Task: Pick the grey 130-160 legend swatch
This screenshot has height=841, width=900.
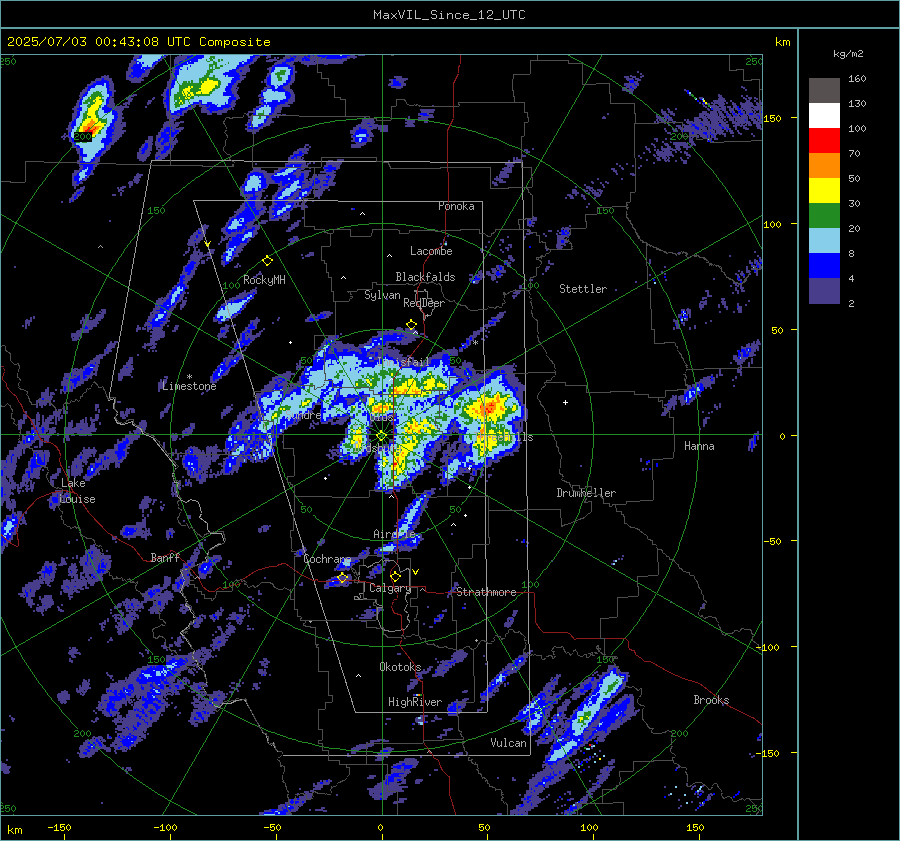Action: (824, 91)
